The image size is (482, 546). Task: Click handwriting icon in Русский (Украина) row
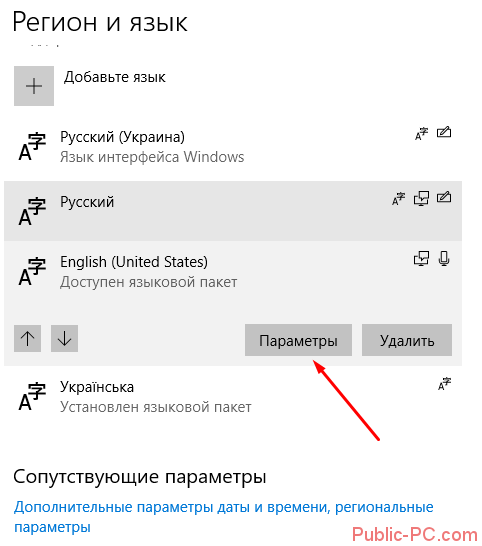coord(444,133)
